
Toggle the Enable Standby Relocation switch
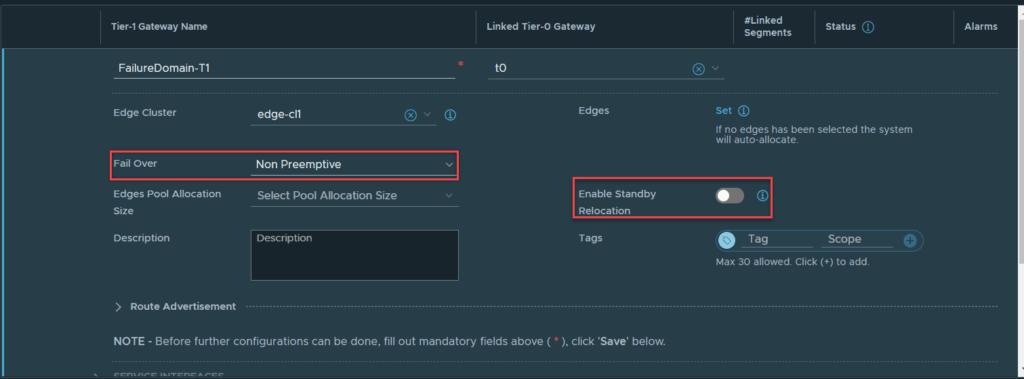(729, 195)
